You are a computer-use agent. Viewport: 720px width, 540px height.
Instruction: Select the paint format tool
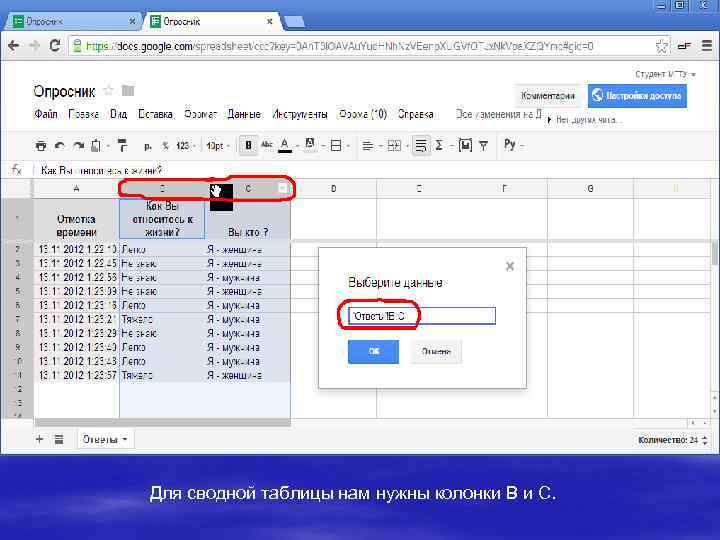122,146
